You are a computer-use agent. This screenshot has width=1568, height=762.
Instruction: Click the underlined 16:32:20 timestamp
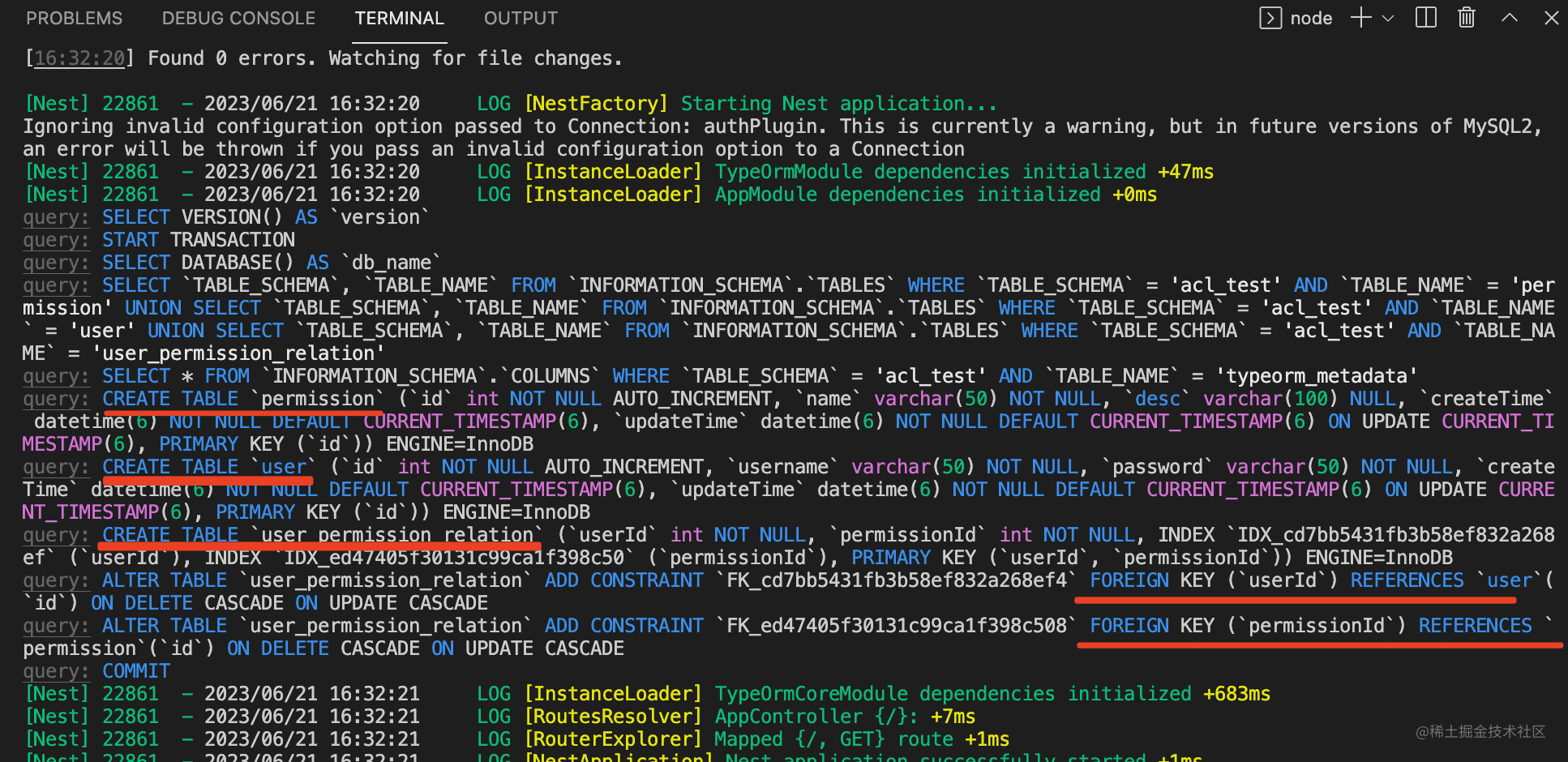[x=79, y=58]
